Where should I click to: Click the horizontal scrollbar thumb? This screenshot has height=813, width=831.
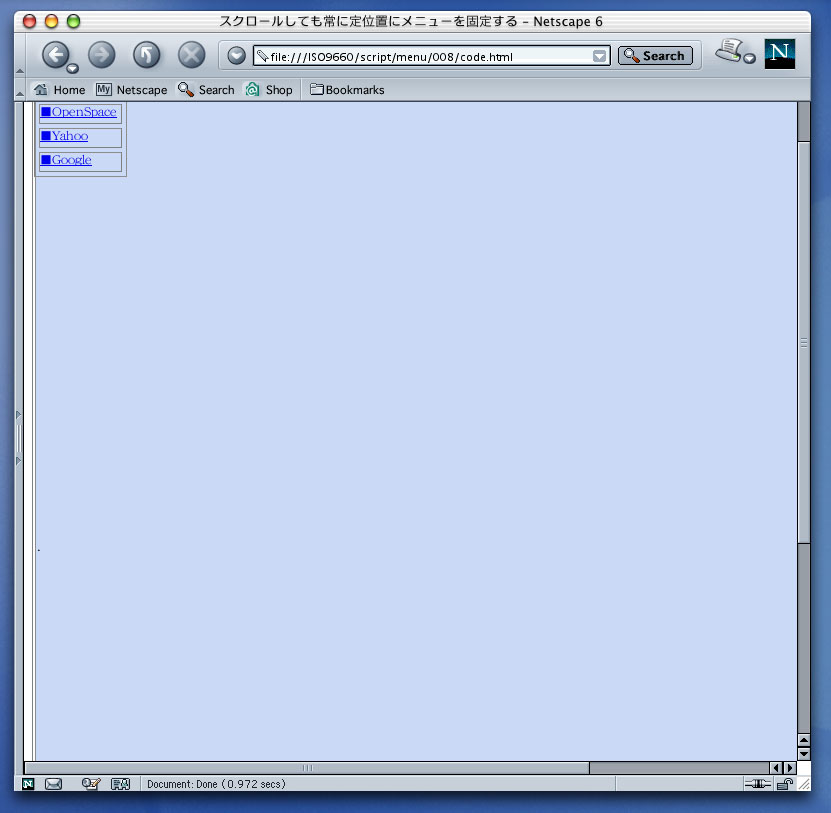pyautogui.click(x=307, y=767)
